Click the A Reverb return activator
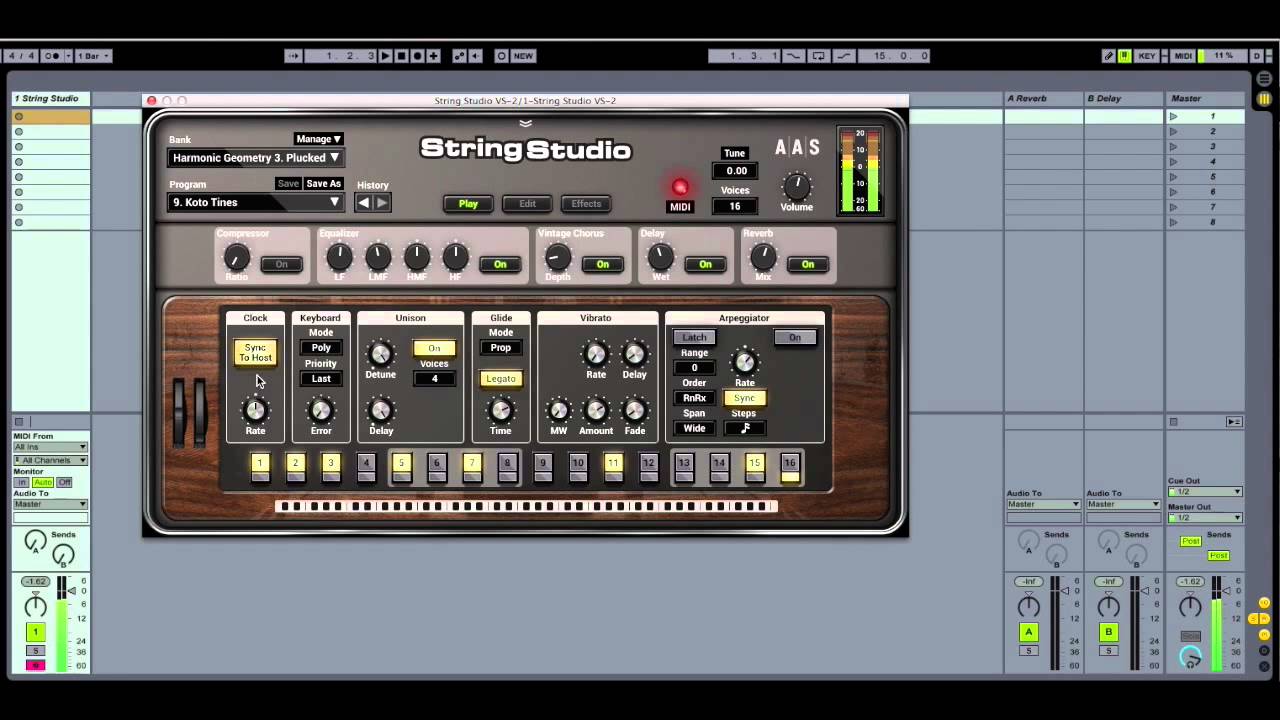1280x720 pixels. [1028, 632]
